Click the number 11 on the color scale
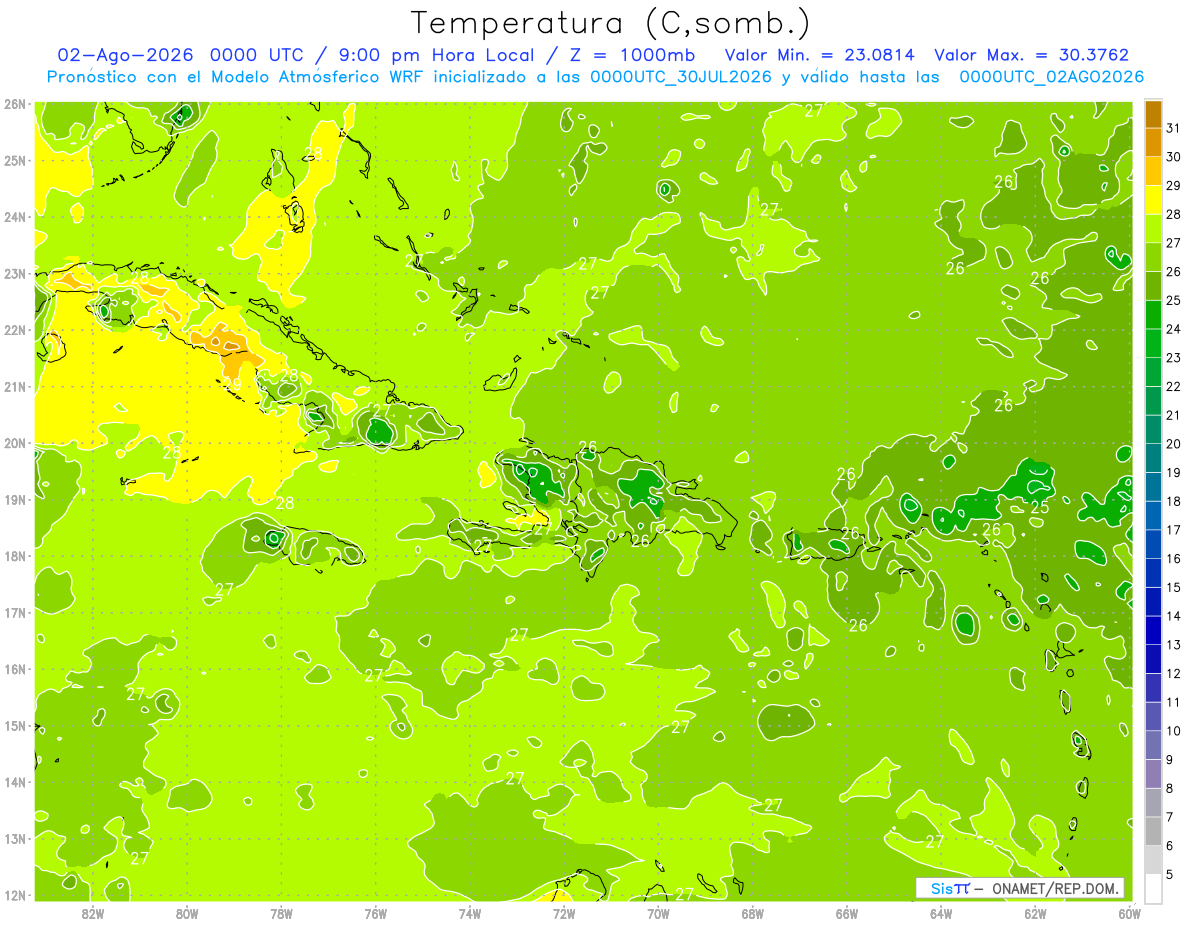Viewport: 1200px width, 927px height. pyautogui.click(x=1174, y=702)
